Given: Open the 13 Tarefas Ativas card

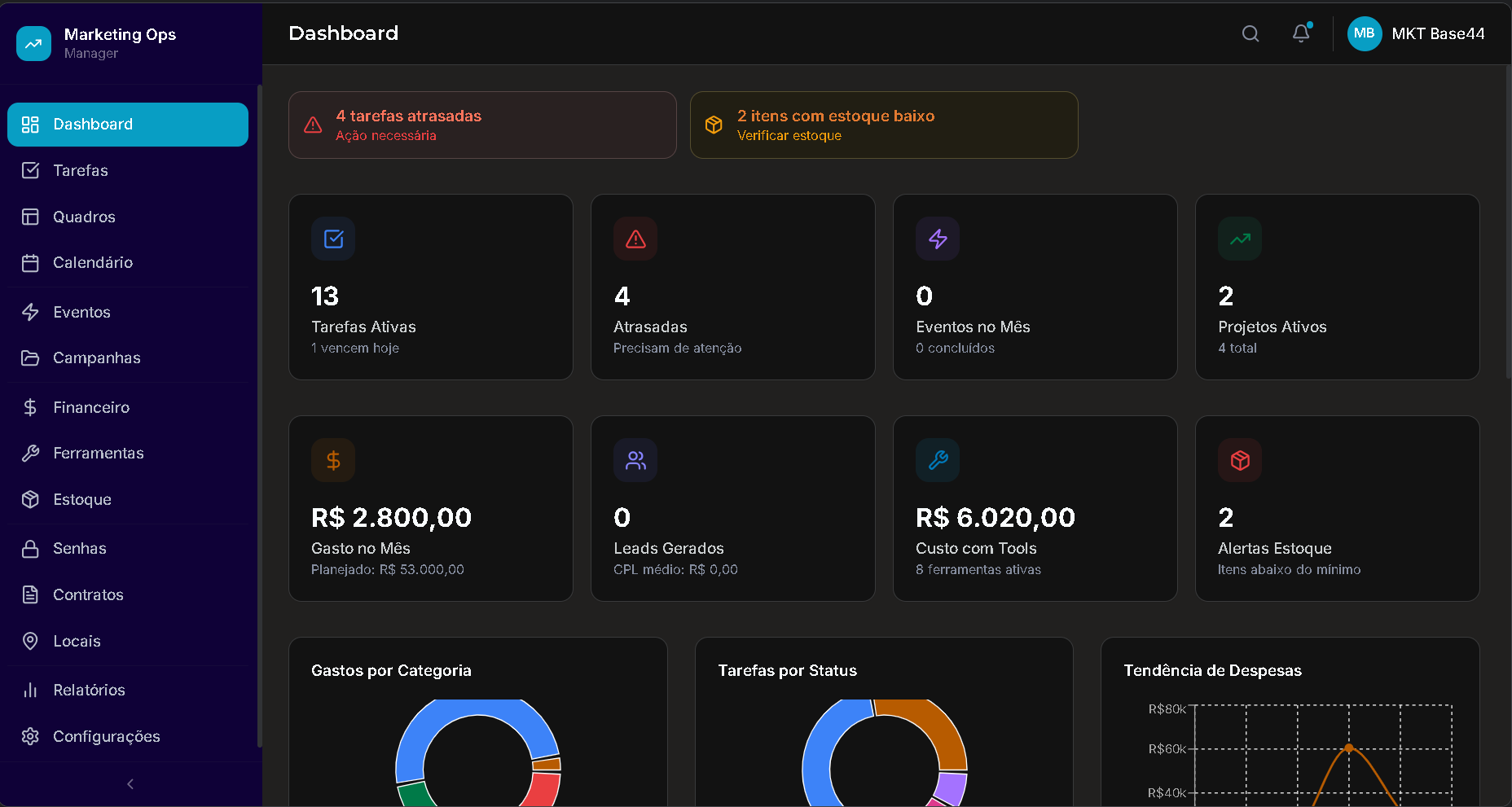Looking at the screenshot, I should pos(431,287).
